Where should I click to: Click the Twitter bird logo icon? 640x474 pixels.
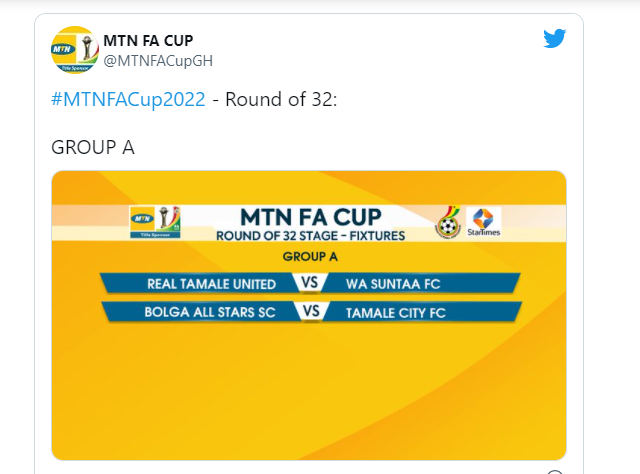[555, 38]
